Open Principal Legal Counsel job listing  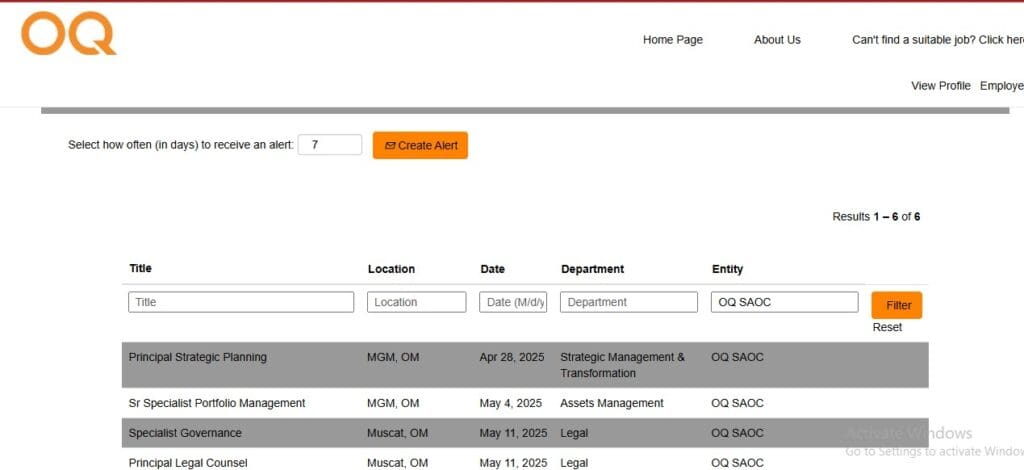188,463
